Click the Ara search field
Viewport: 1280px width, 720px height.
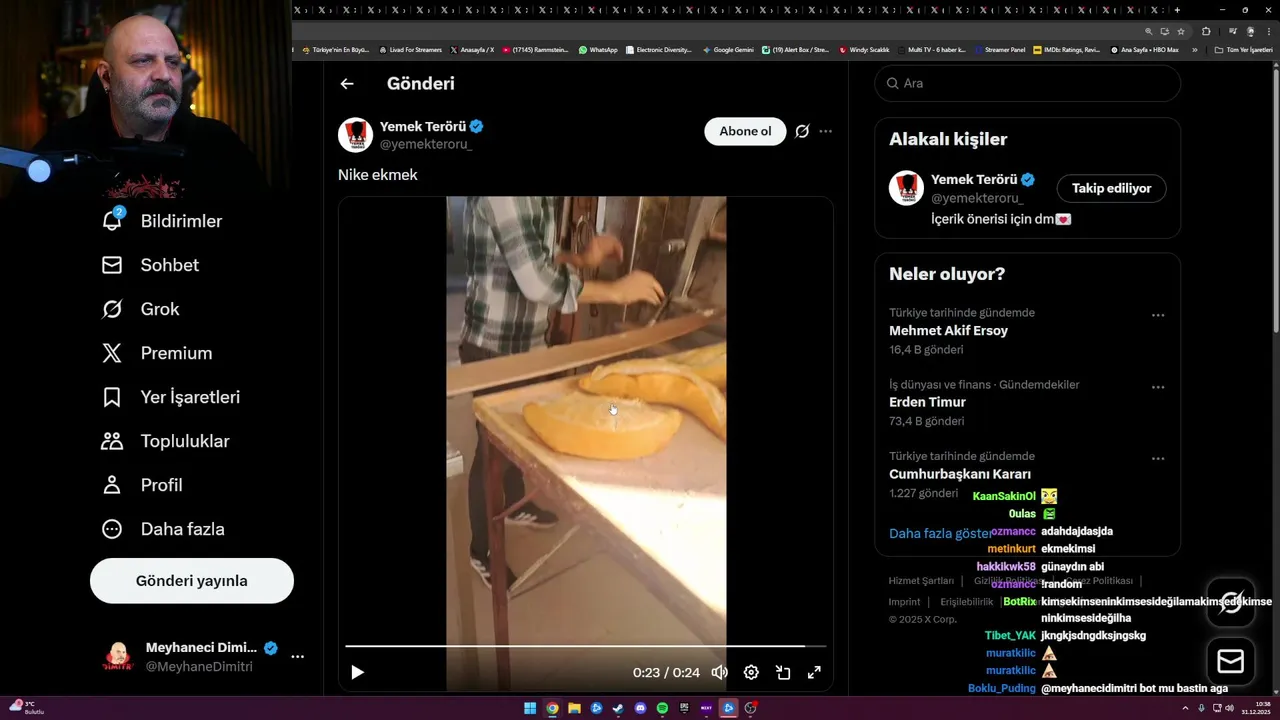coord(1028,83)
